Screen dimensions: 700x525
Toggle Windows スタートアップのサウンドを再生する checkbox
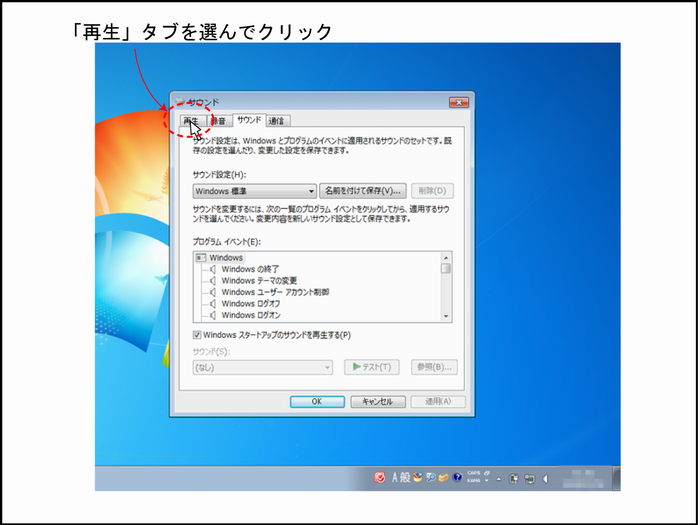(x=197, y=335)
